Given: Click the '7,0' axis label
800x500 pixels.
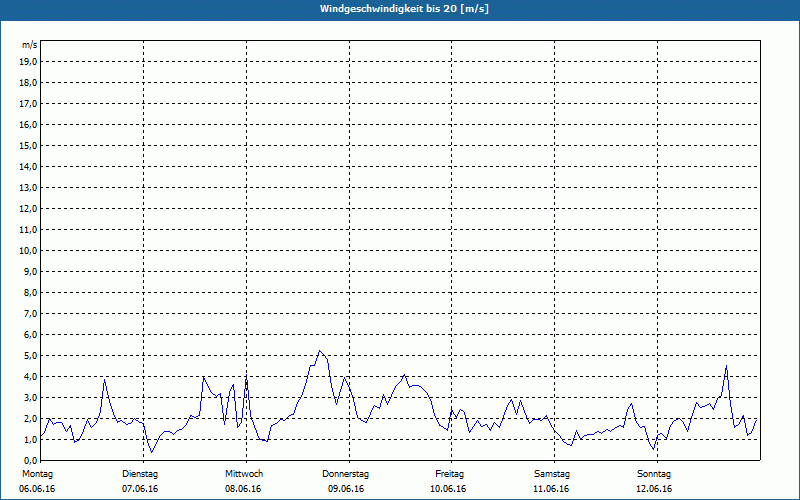Looking at the screenshot, I should (x=30, y=313).
